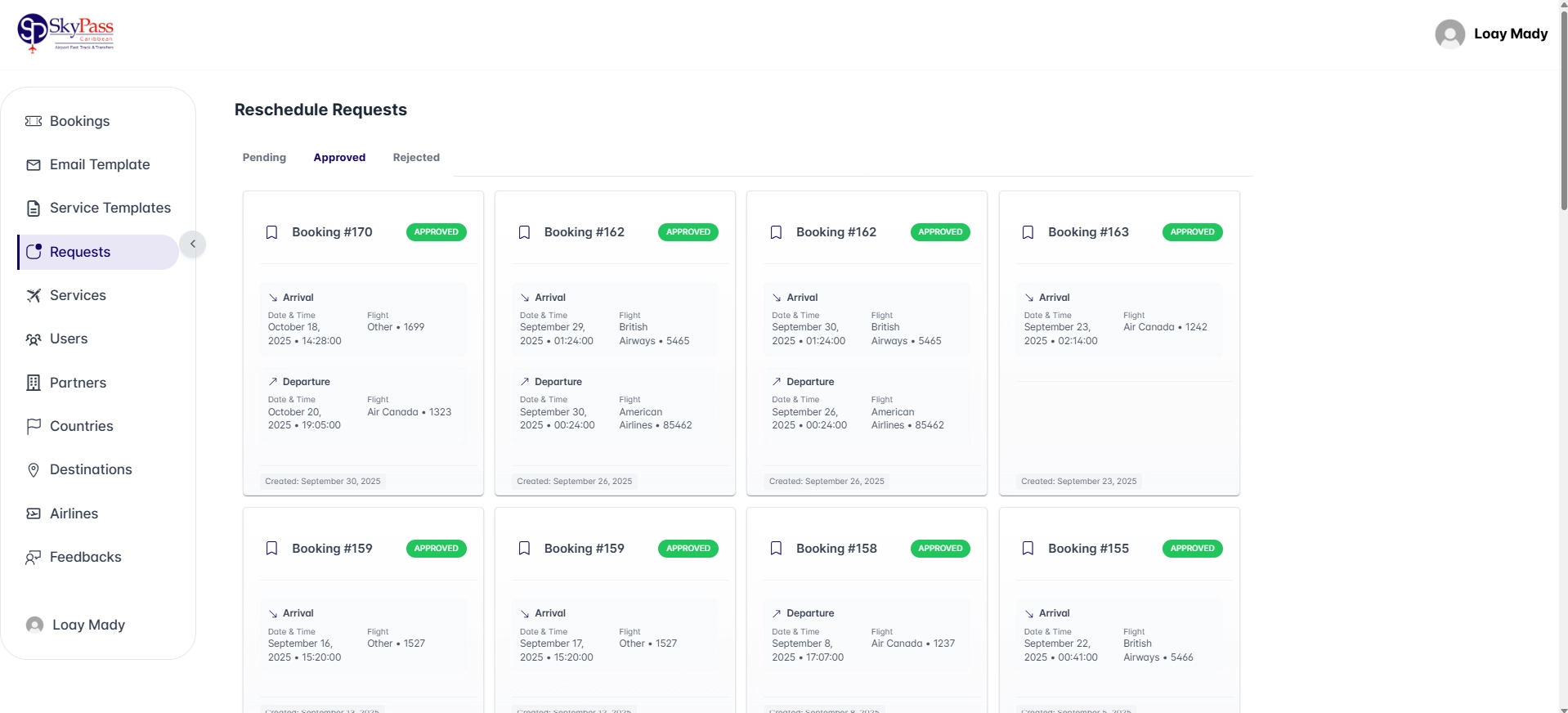
Task: Click flight 'Air Canada • 1242'
Action: [x=1165, y=327]
